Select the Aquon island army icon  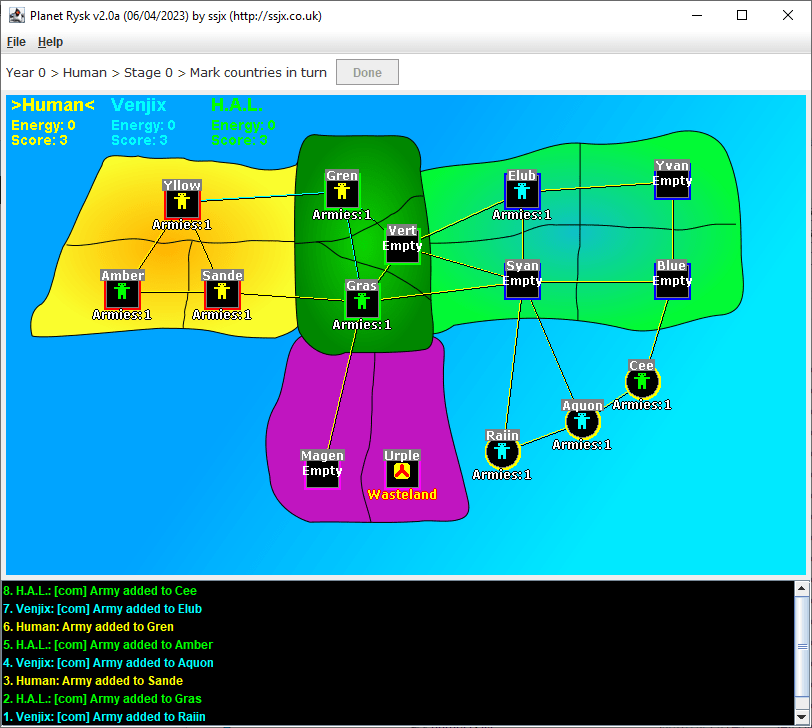point(582,422)
